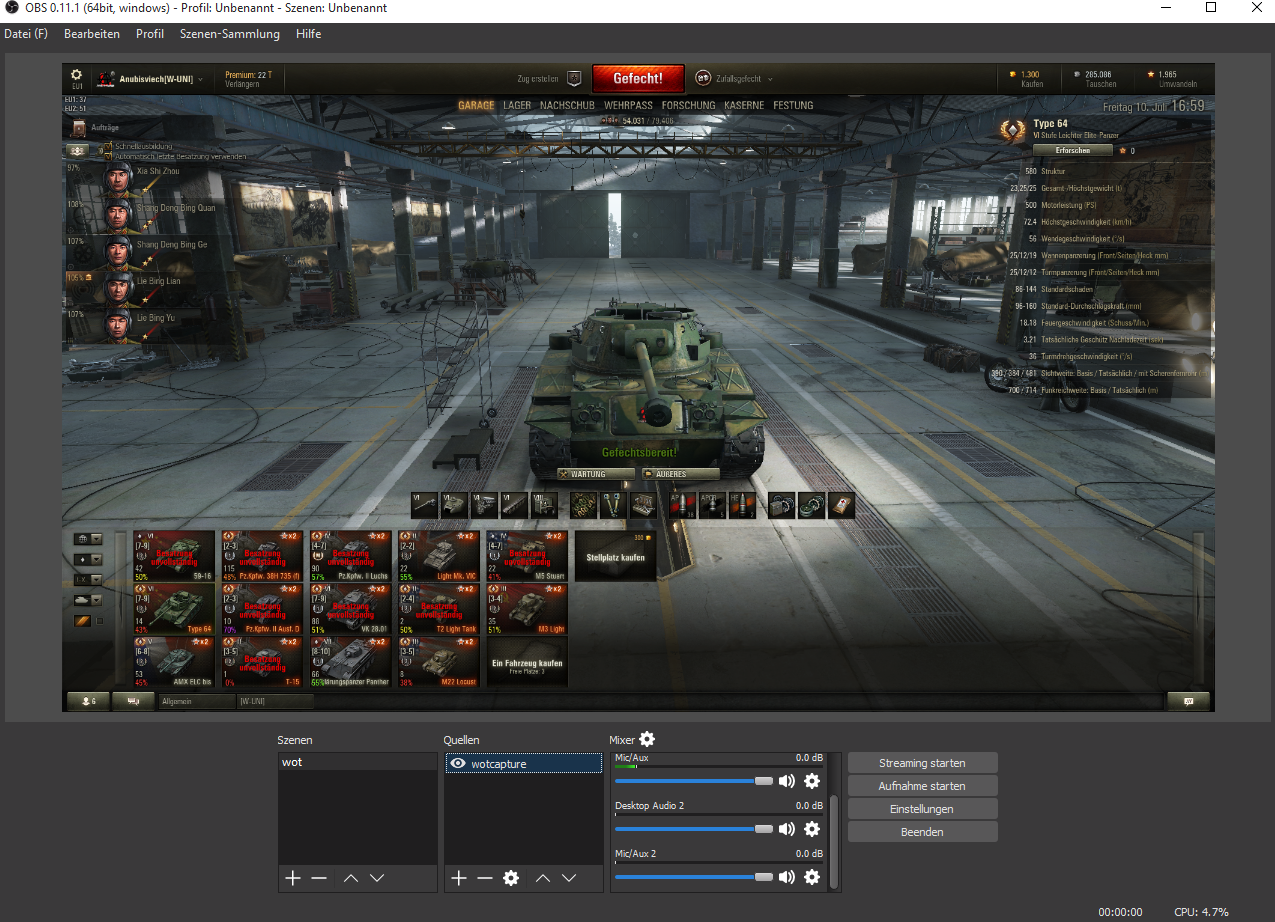Click the red Gefecht! button in game preview

(638, 78)
